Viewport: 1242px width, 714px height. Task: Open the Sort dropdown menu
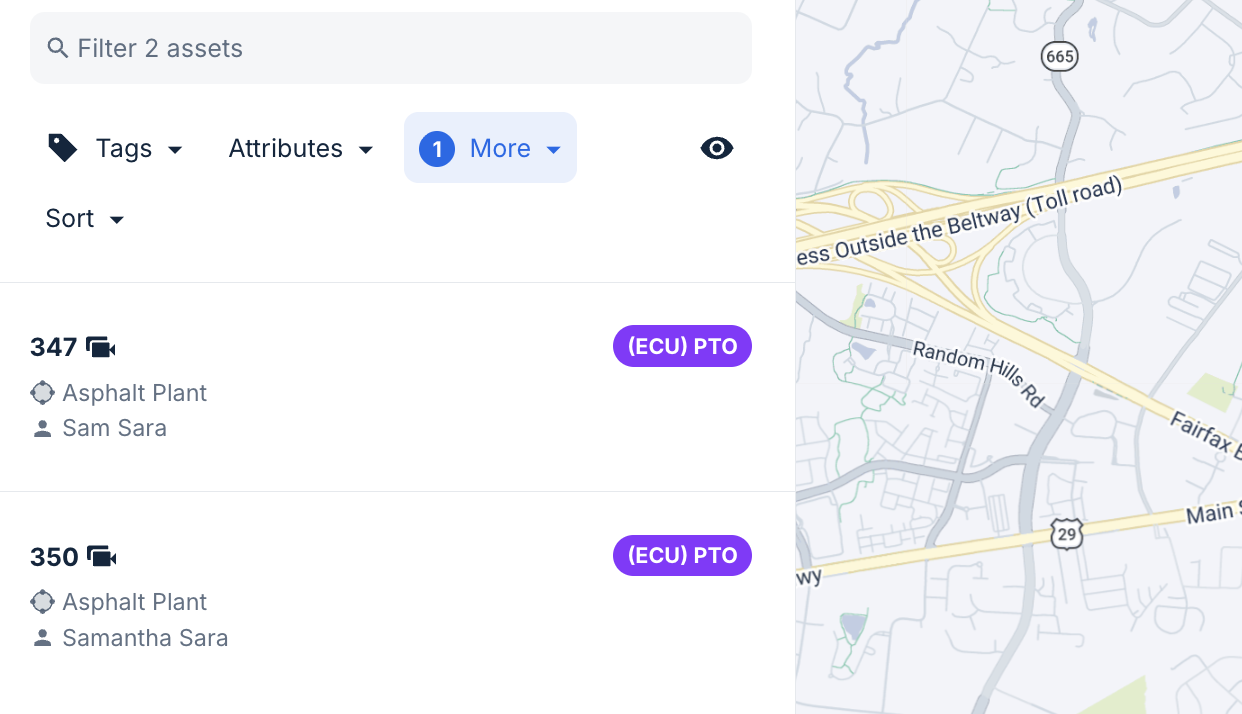(x=85, y=218)
